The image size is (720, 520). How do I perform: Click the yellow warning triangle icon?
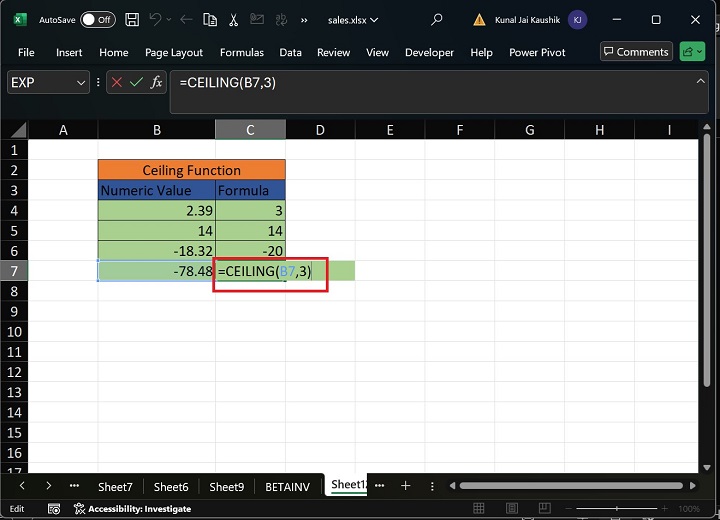click(479, 20)
